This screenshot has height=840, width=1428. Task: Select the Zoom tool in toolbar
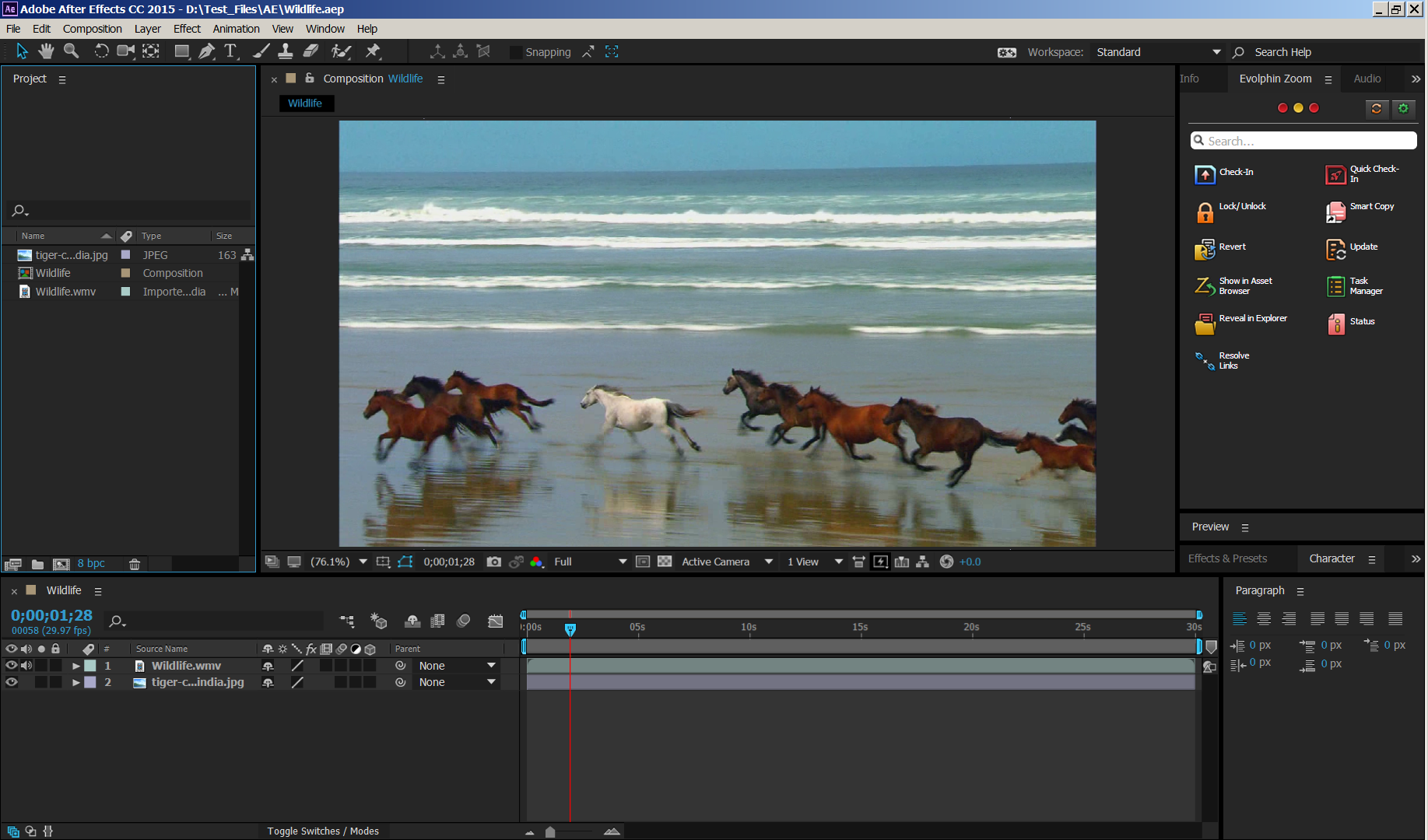pos(71,51)
